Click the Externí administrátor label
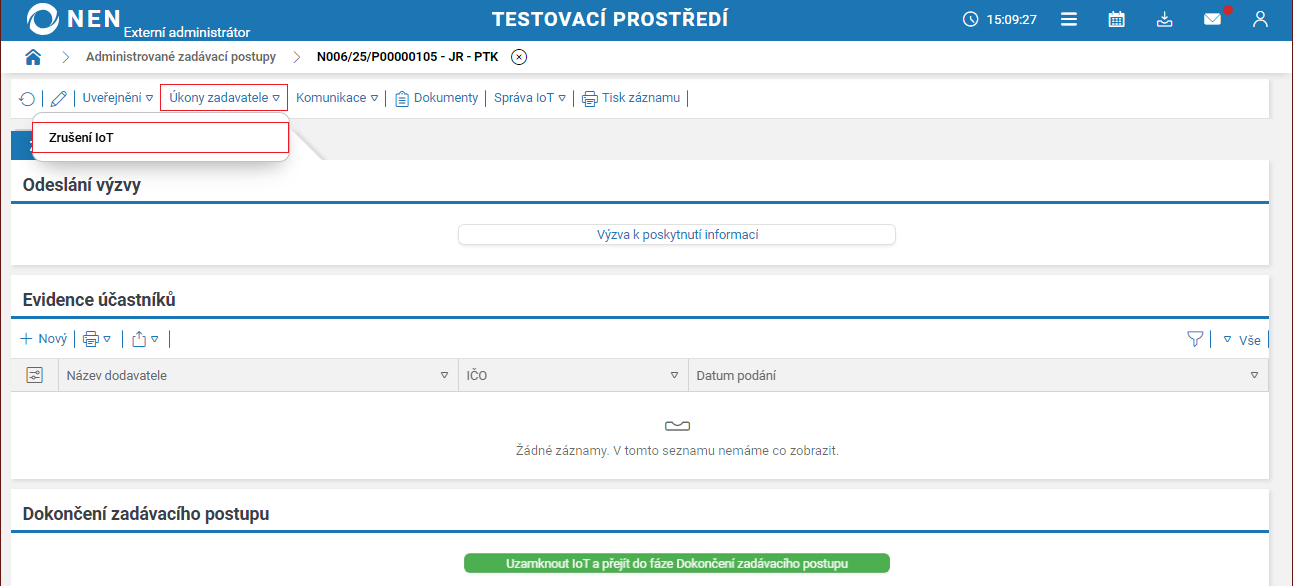1293x586 pixels. pos(187,32)
